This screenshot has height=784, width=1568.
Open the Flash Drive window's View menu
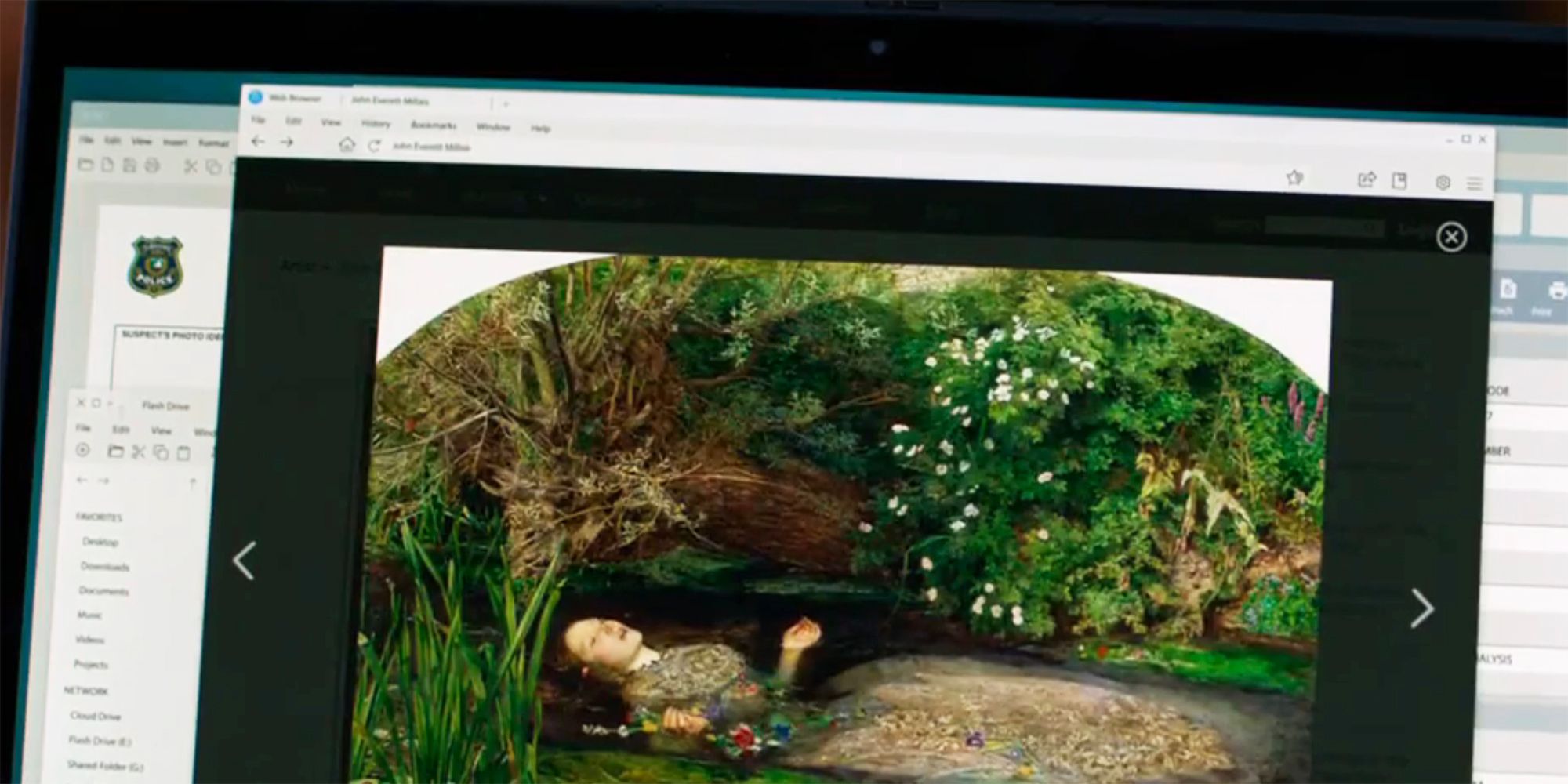[x=161, y=430]
